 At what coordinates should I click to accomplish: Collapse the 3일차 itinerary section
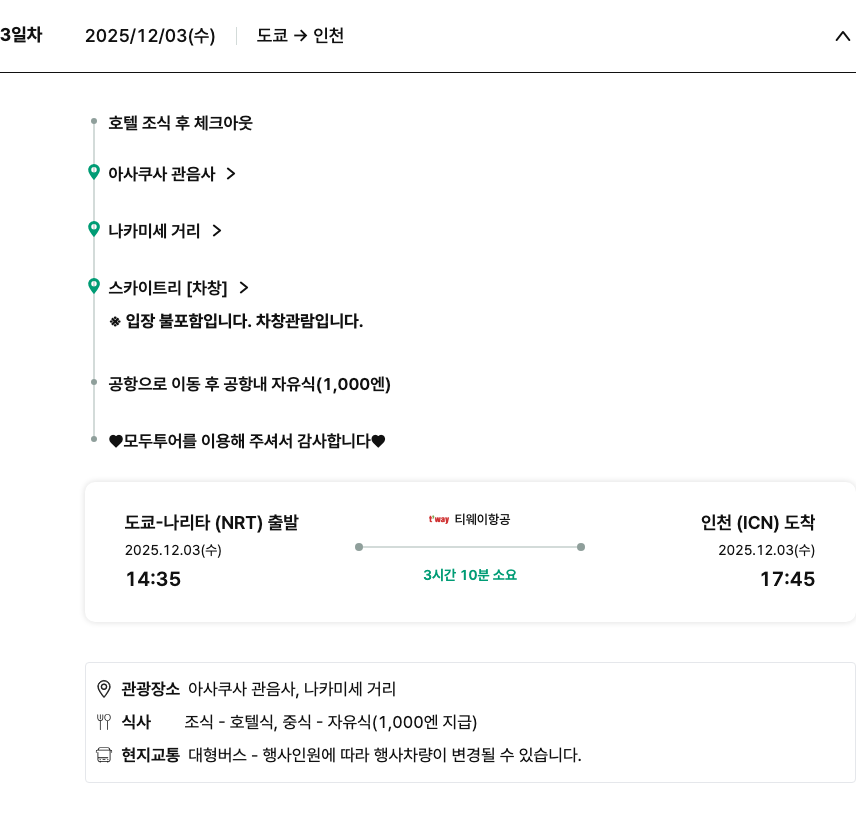tap(842, 36)
